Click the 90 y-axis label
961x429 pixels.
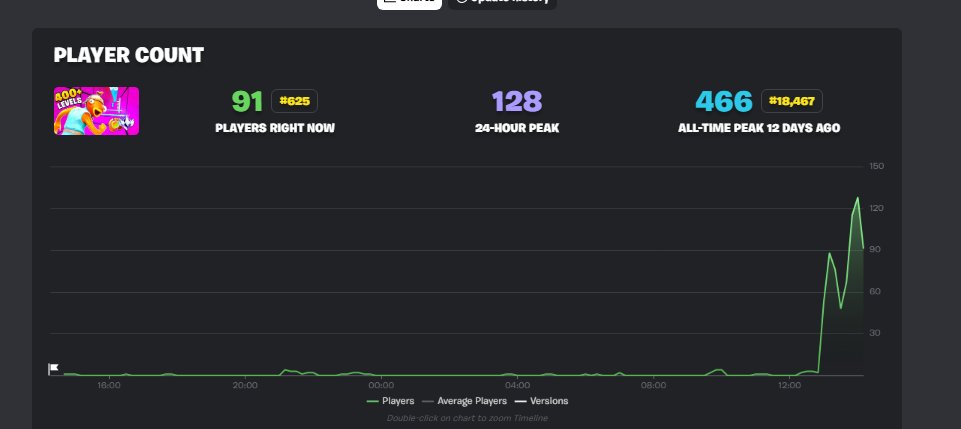coord(875,249)
